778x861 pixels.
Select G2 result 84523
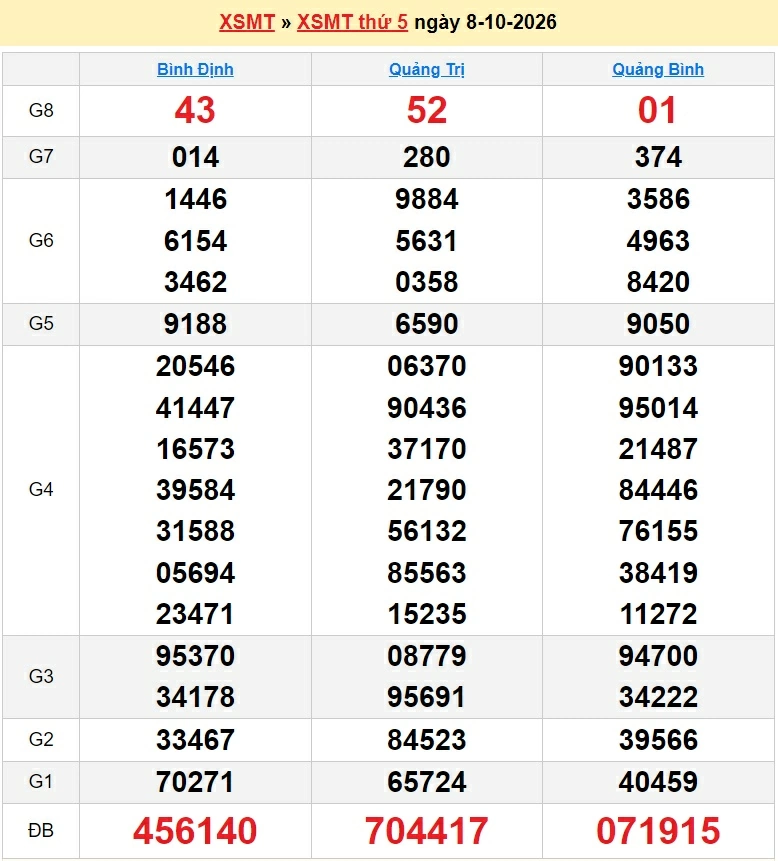(427, 739)
